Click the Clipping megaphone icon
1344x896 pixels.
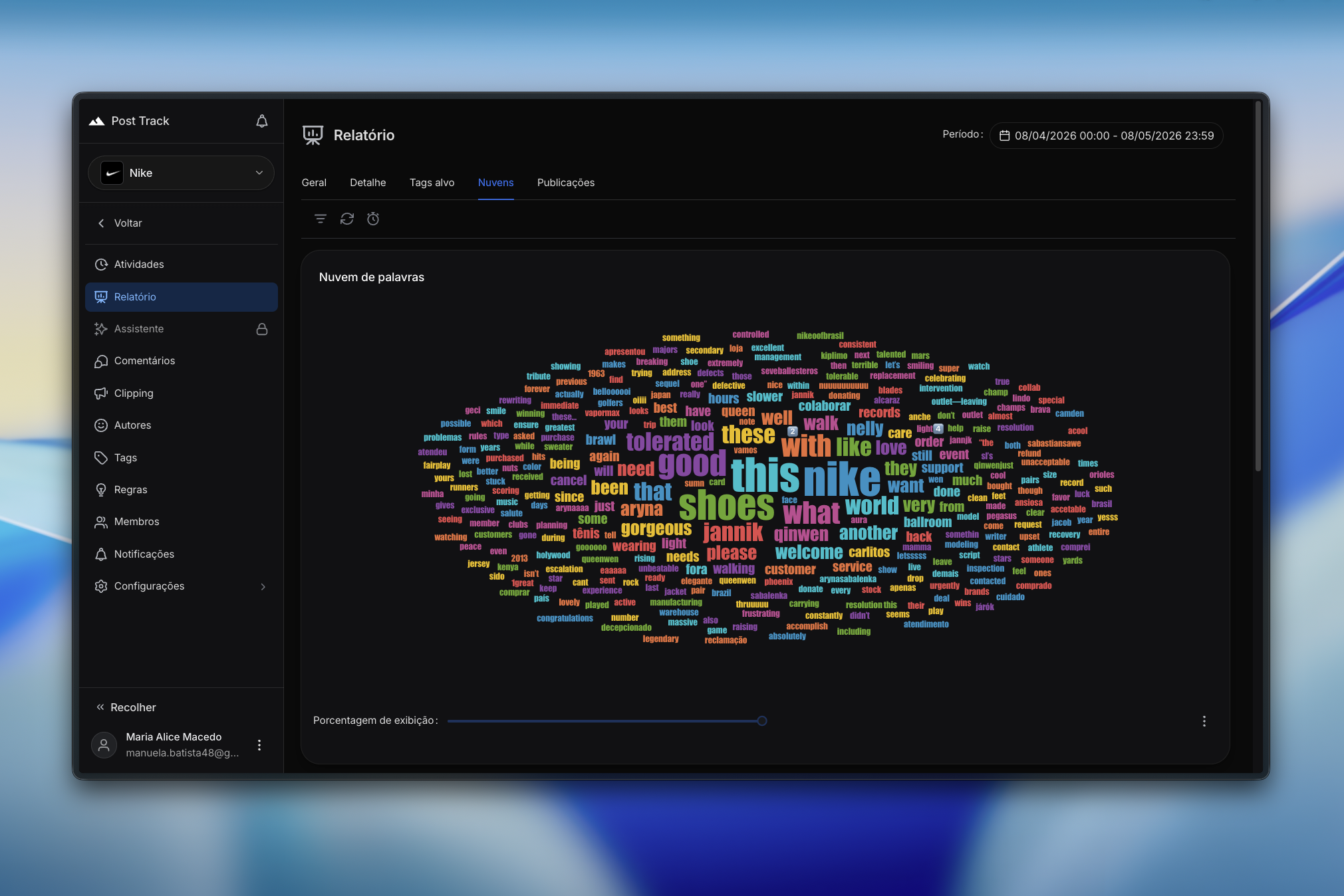[x=101, y=393]
